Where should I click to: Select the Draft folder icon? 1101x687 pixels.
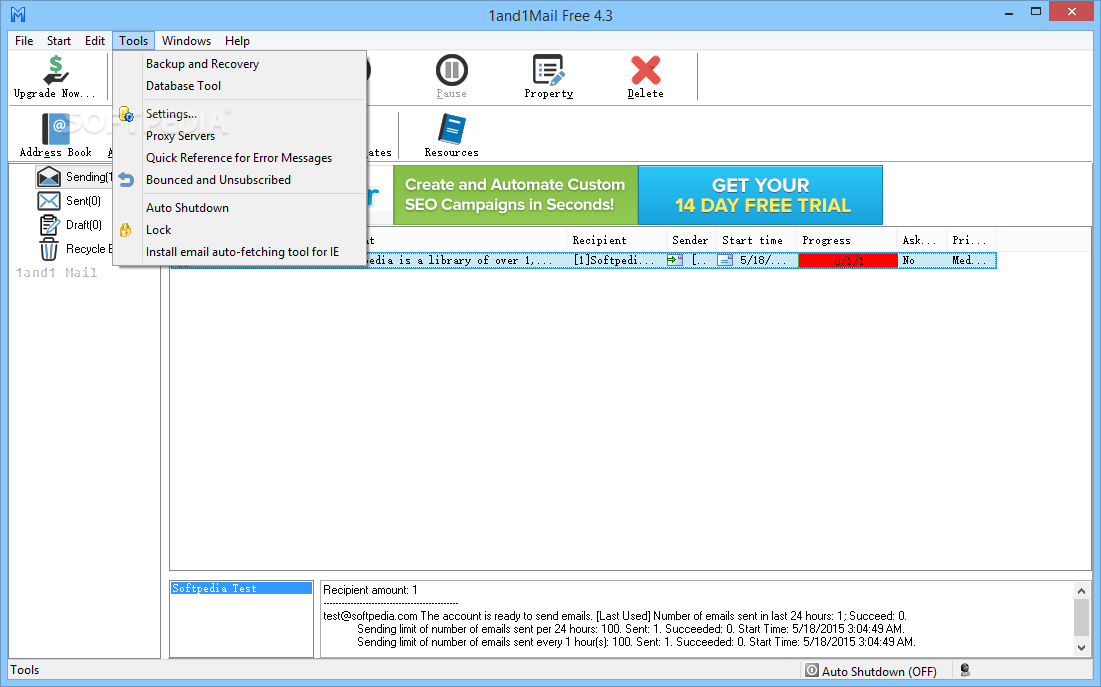49,225
